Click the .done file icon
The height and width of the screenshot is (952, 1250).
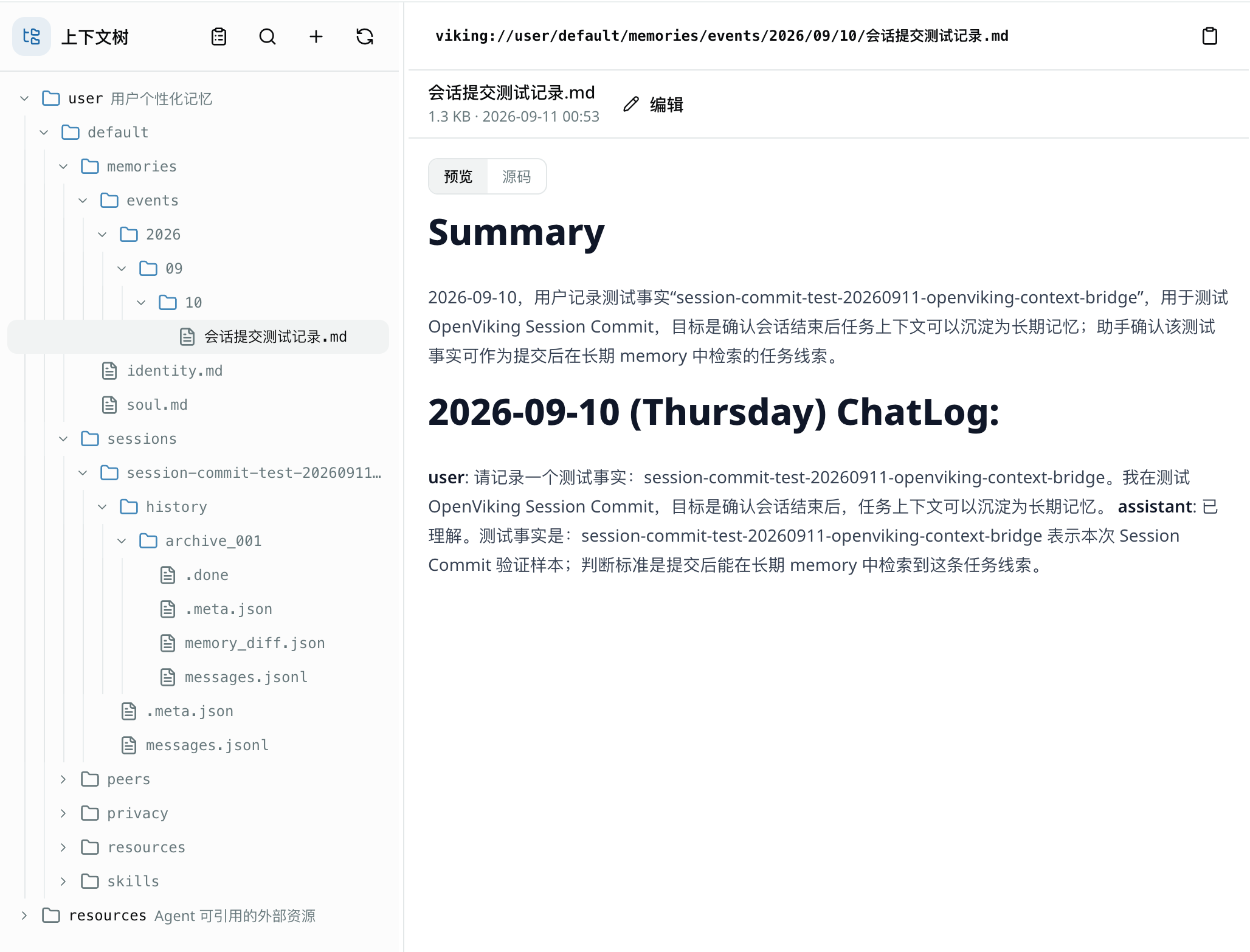[x=168, y=574]
